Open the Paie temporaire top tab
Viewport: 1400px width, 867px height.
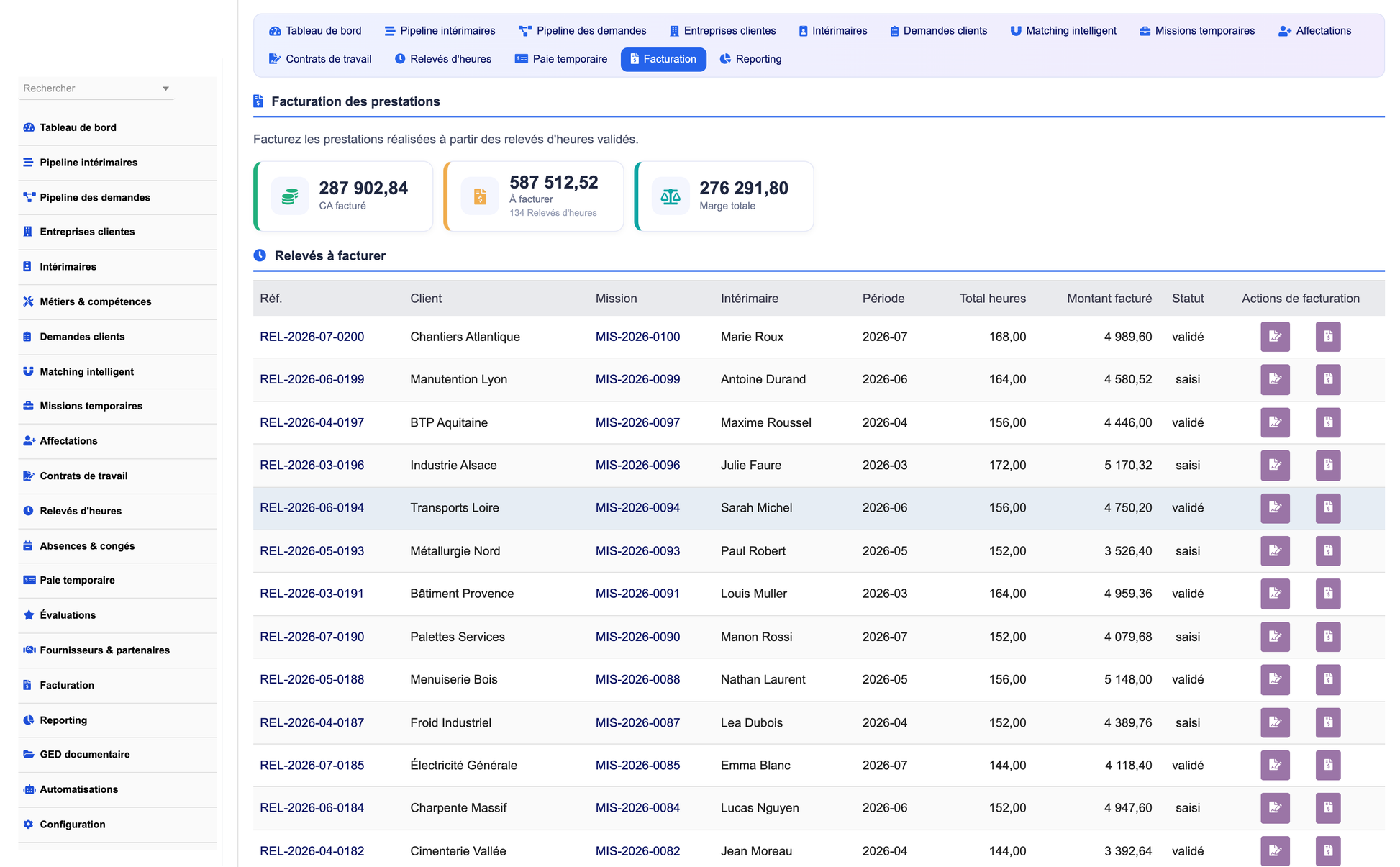click(561, 59)
